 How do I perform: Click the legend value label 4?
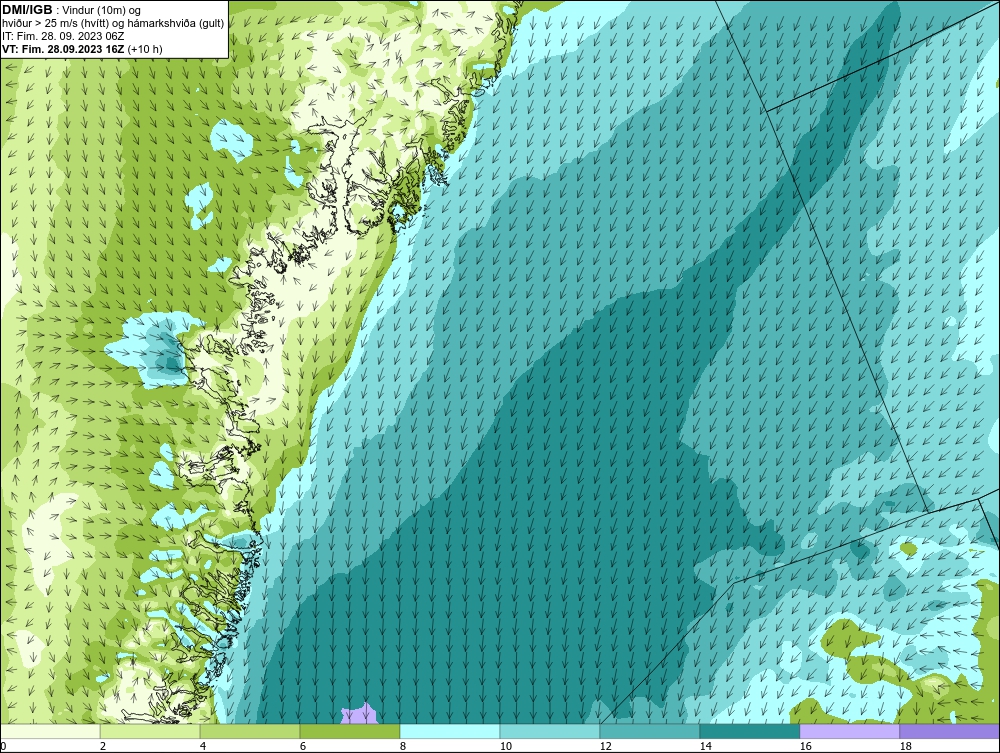click(x=203, y=746)
